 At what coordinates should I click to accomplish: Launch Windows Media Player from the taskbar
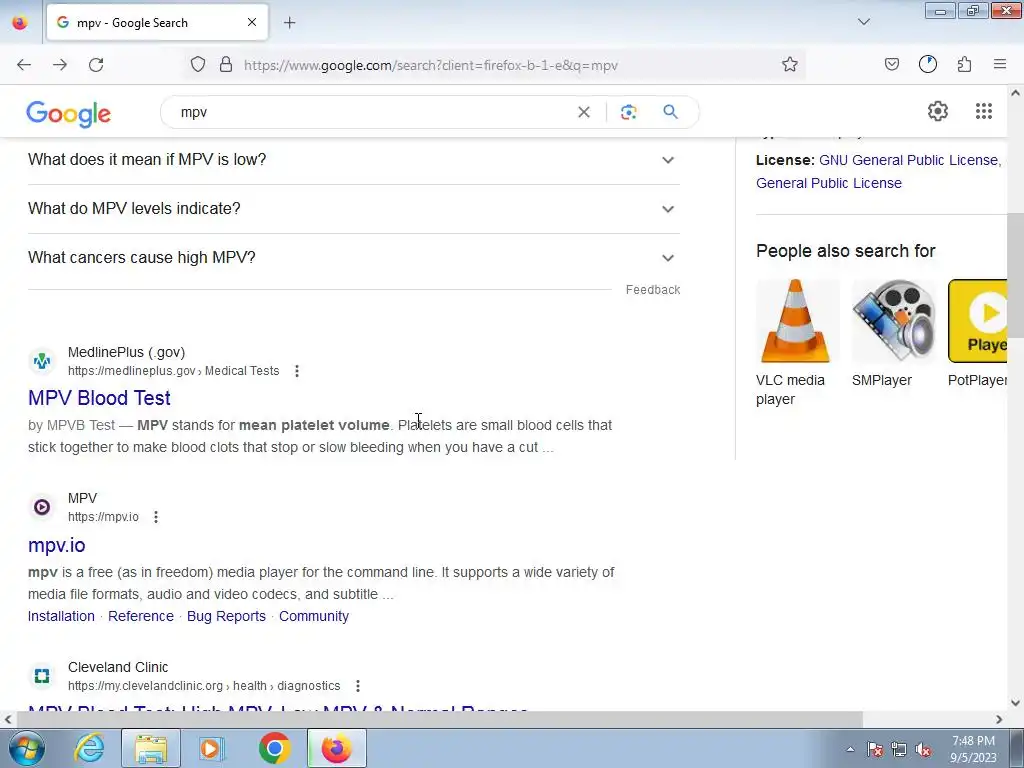210,748
